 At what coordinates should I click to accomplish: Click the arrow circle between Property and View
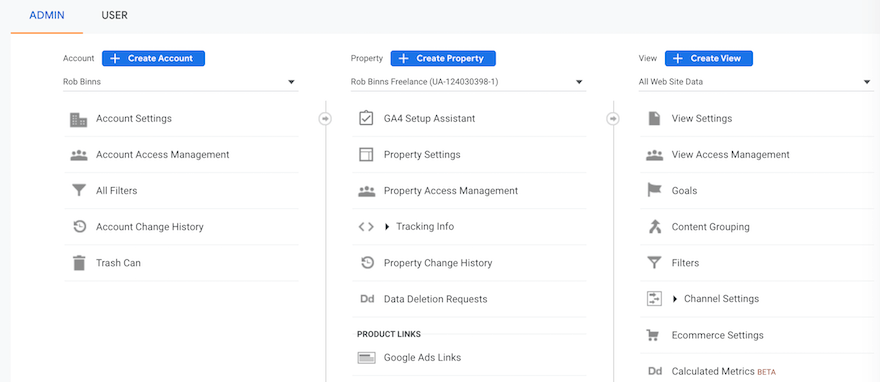tap(613, 119)
